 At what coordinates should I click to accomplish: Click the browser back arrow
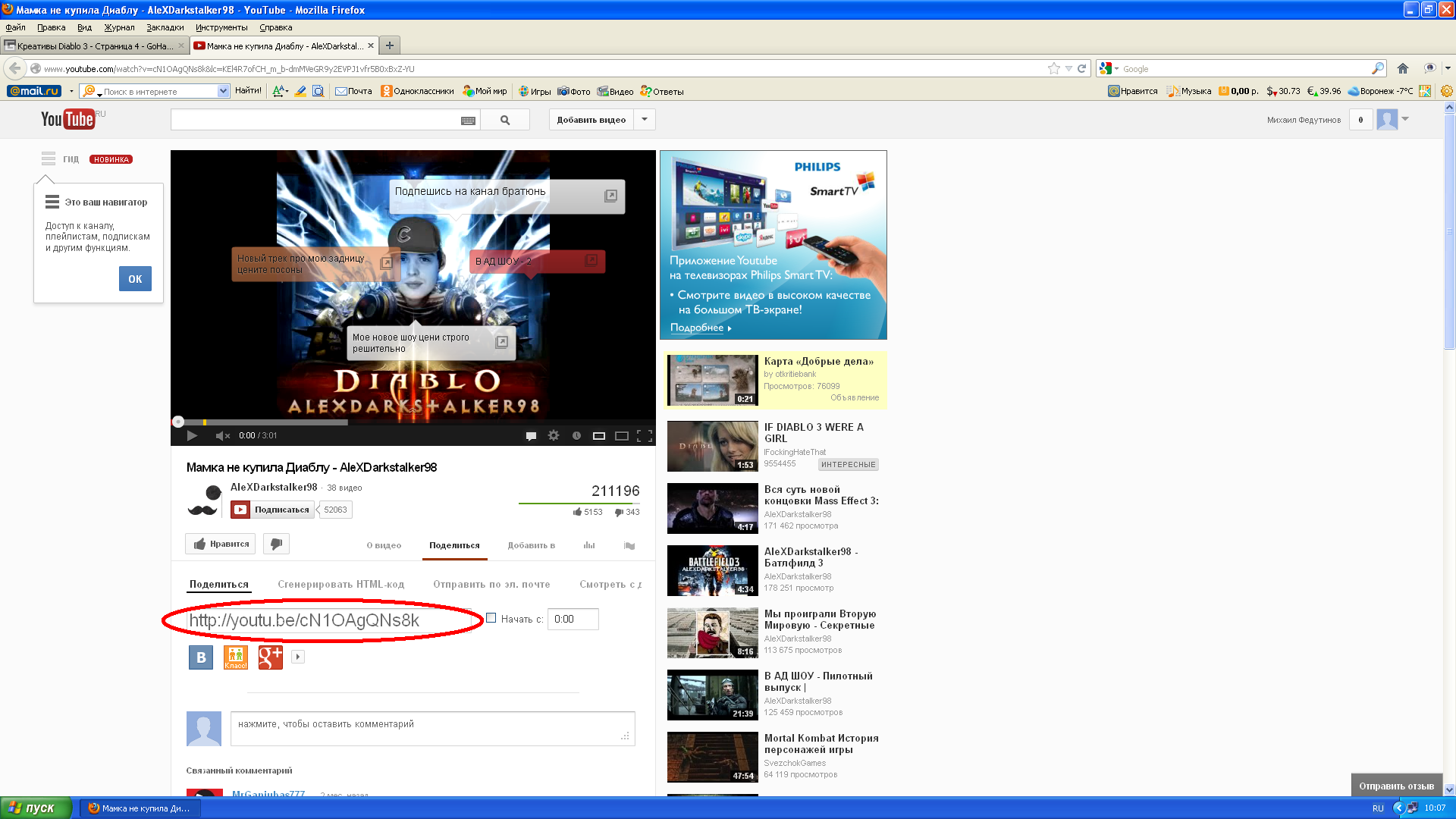pyautogui.click(x=15, y=68)
